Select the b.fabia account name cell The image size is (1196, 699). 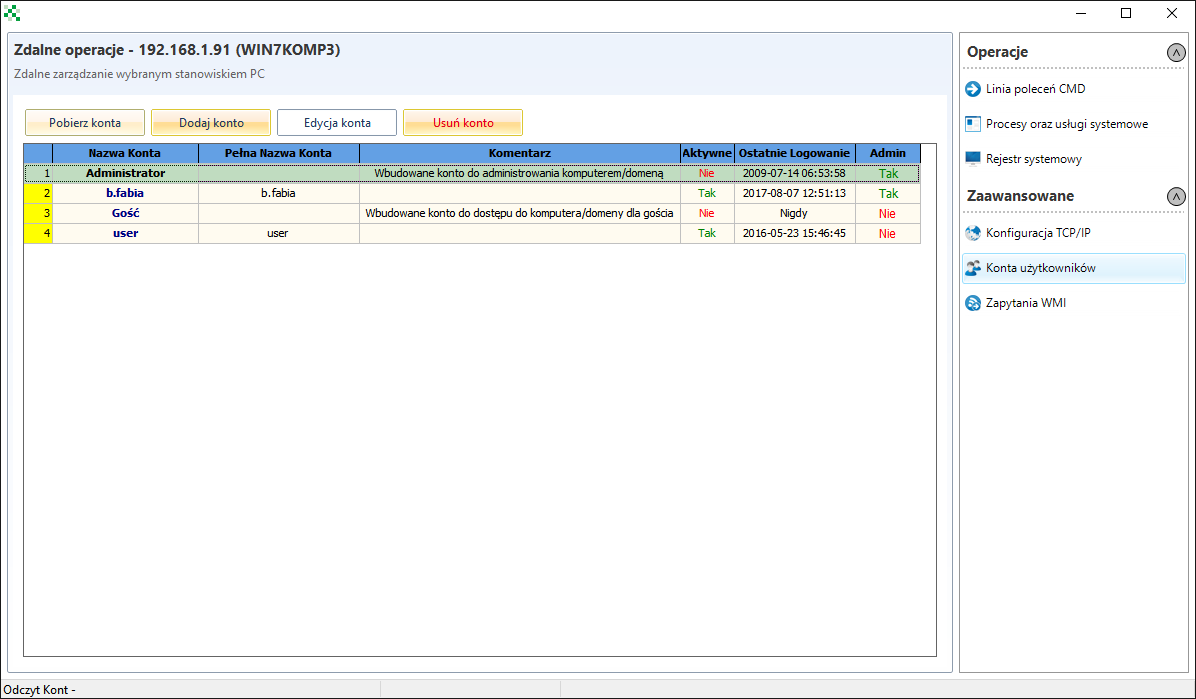(125, 193)
